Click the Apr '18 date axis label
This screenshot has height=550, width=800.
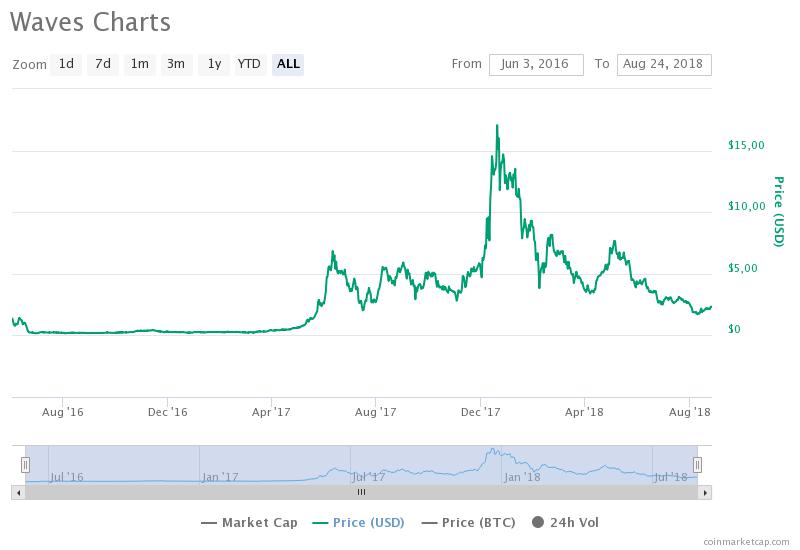pos(584,412)
